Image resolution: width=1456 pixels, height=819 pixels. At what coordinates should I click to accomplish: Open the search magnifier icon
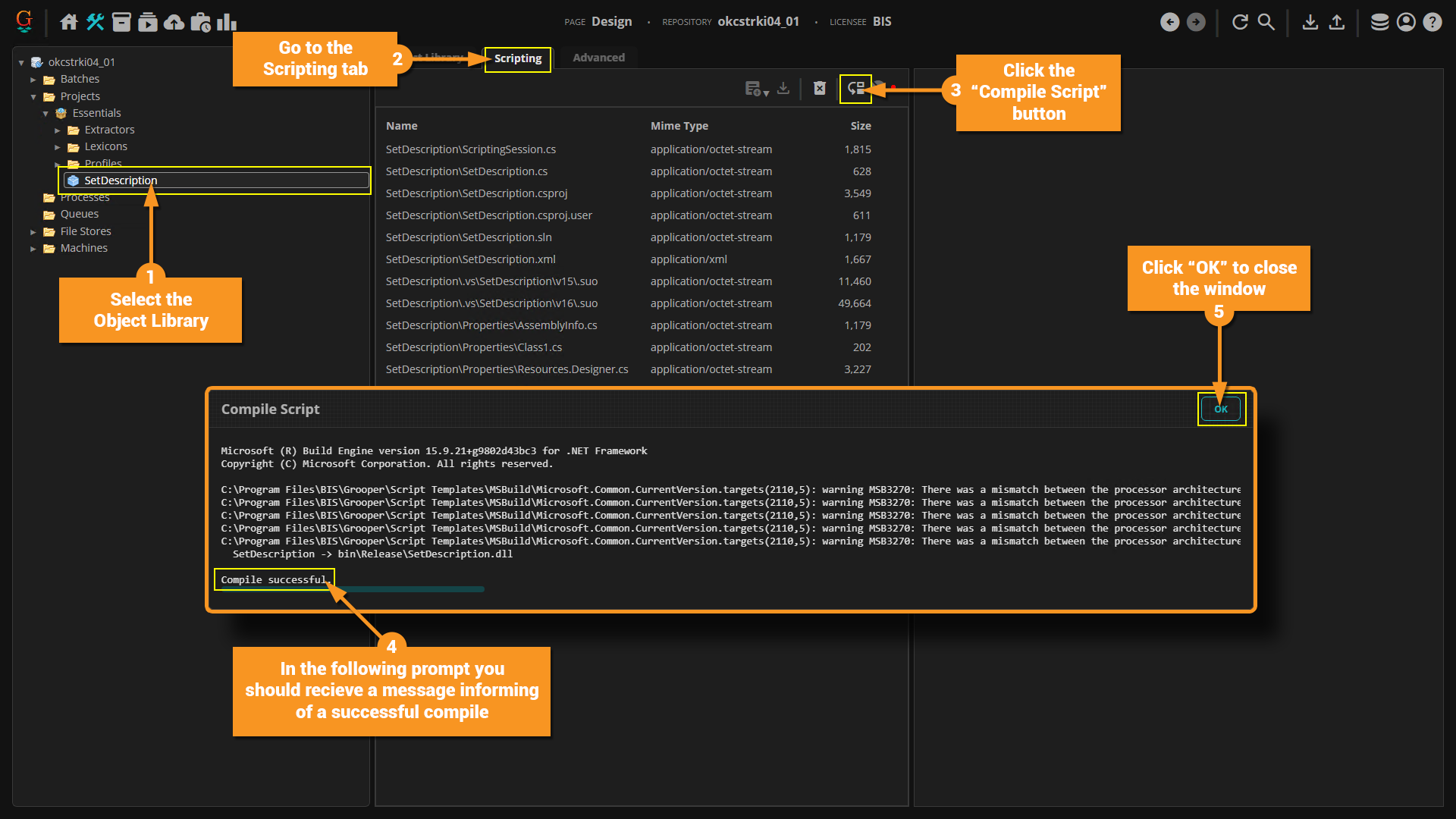(1266, 22)
